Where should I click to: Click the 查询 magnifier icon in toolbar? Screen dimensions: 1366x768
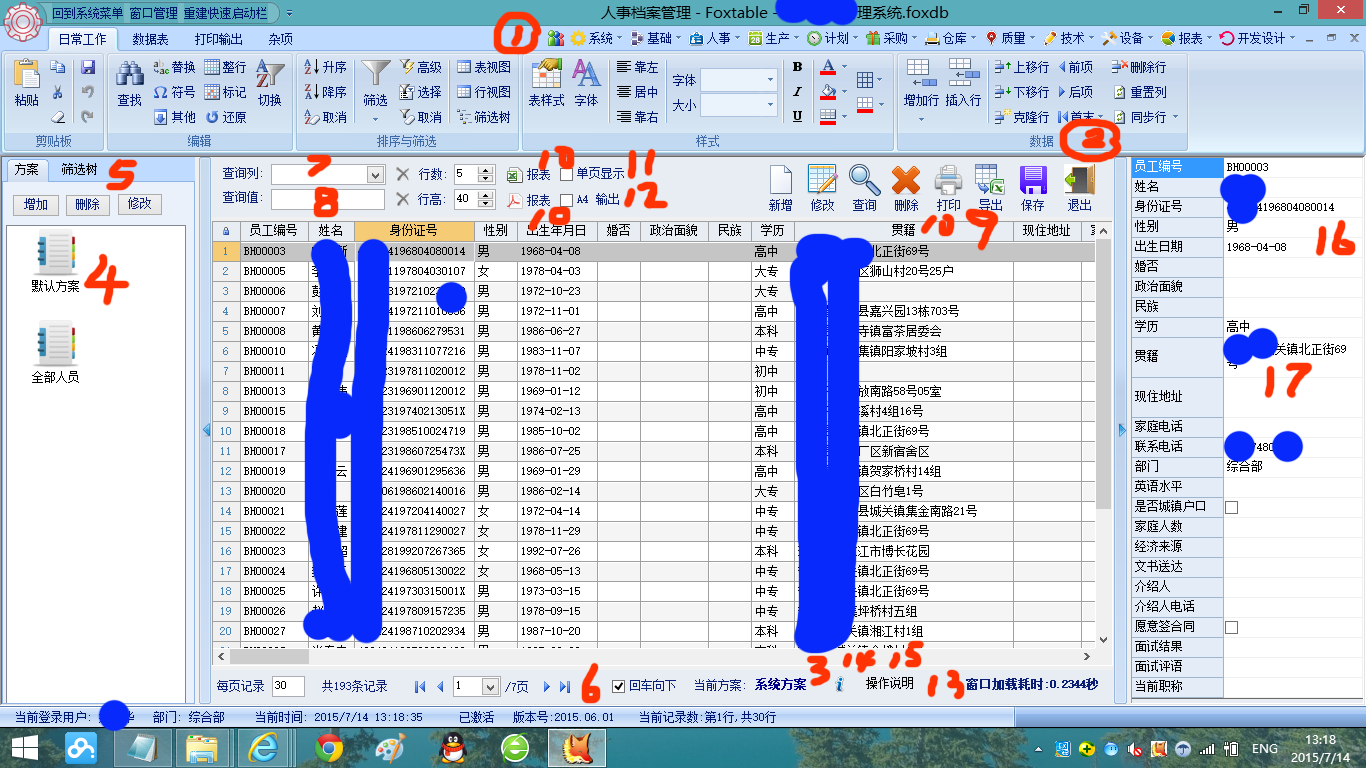click(x=864, y=181)
